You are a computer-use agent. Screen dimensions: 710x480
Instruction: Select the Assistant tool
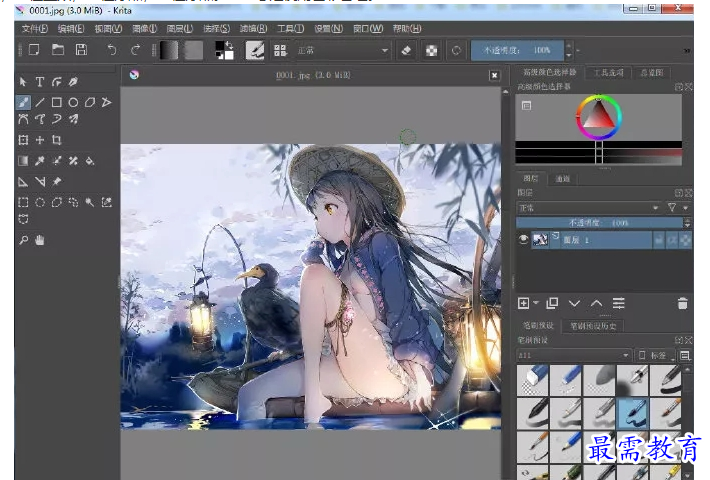(23, 182)
